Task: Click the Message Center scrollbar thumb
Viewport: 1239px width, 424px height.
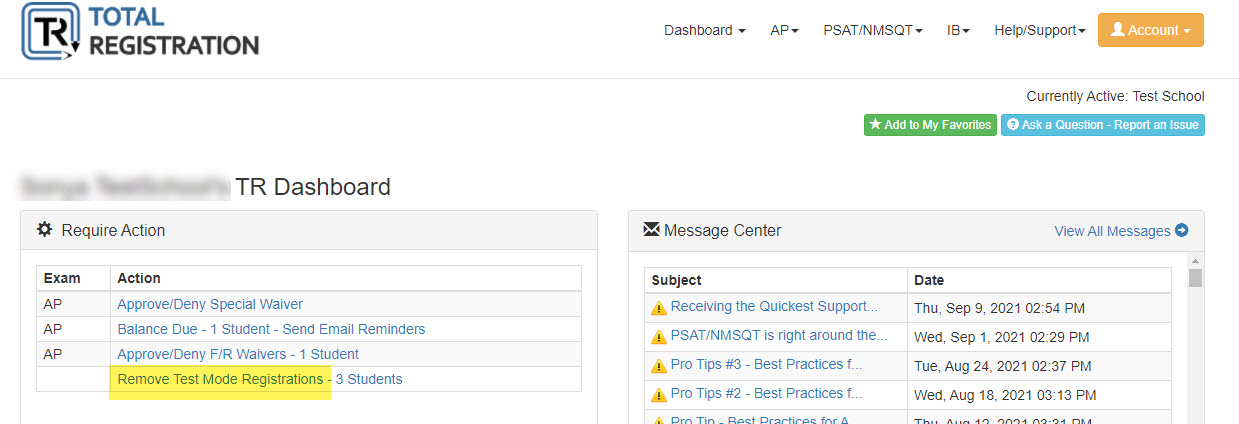Action: pyautogui.click(x=1195, y=277)
